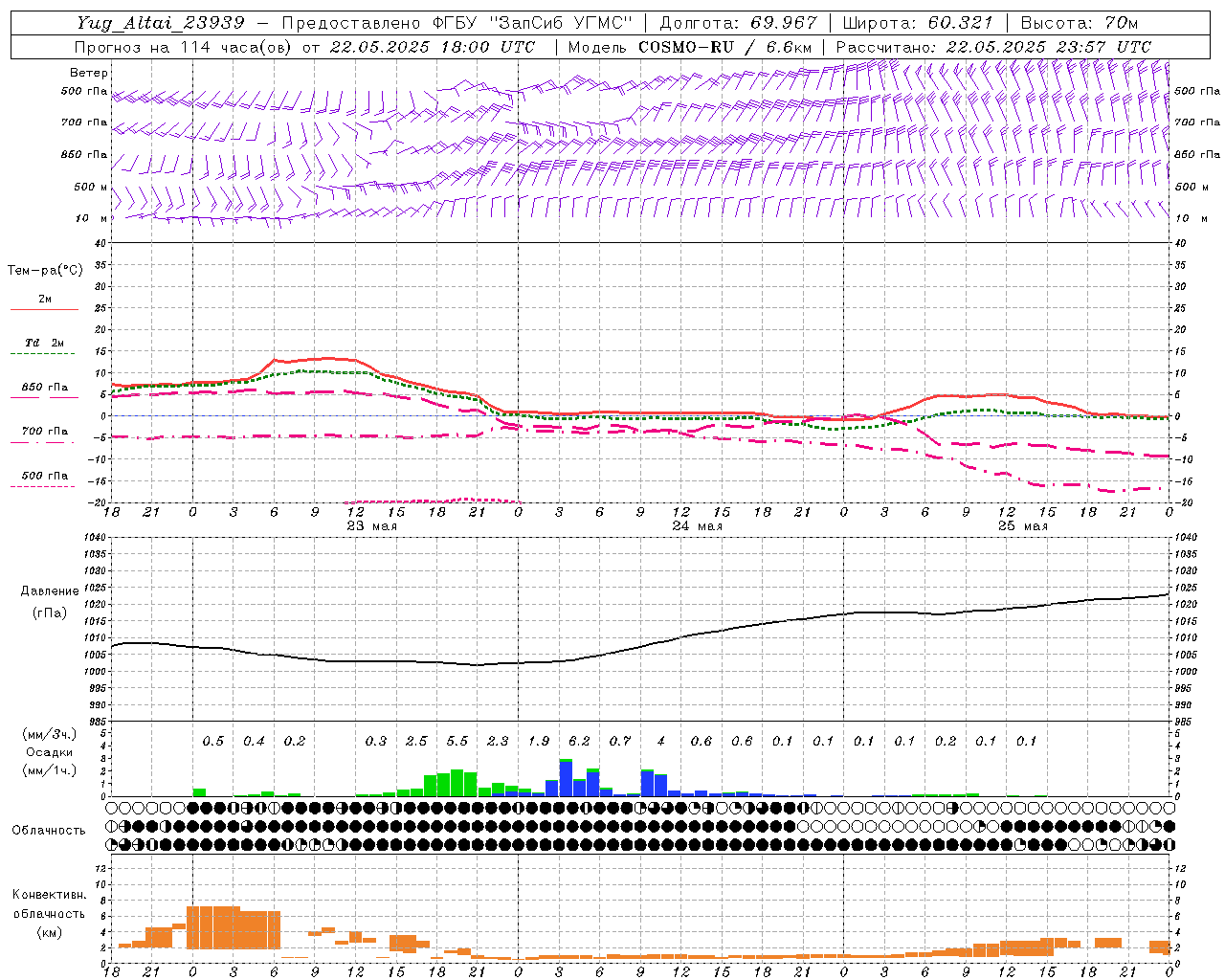
Task: Click the 3-hour precipitation value "4"
Action: (660, 741)
